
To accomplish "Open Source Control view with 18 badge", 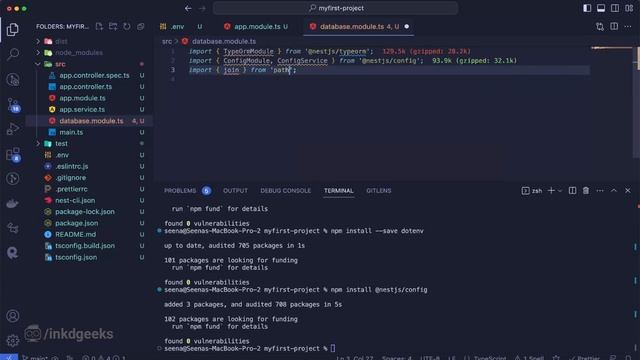I will click(13, 104).
